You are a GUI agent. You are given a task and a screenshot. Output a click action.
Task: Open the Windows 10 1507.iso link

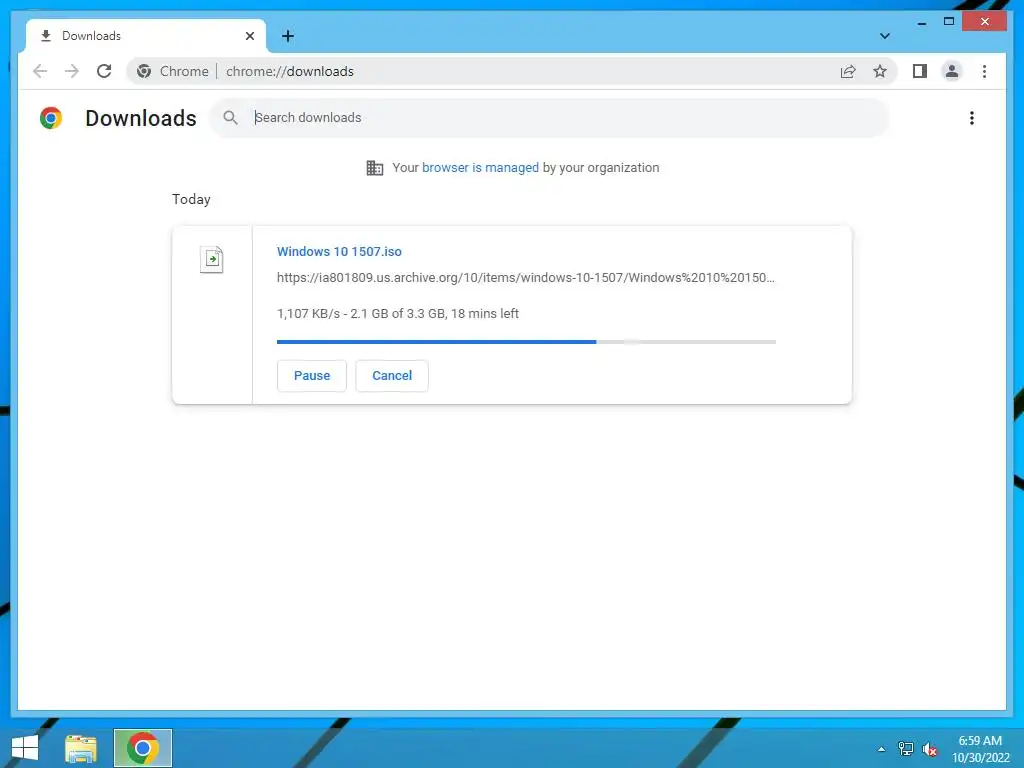point(339,251)
